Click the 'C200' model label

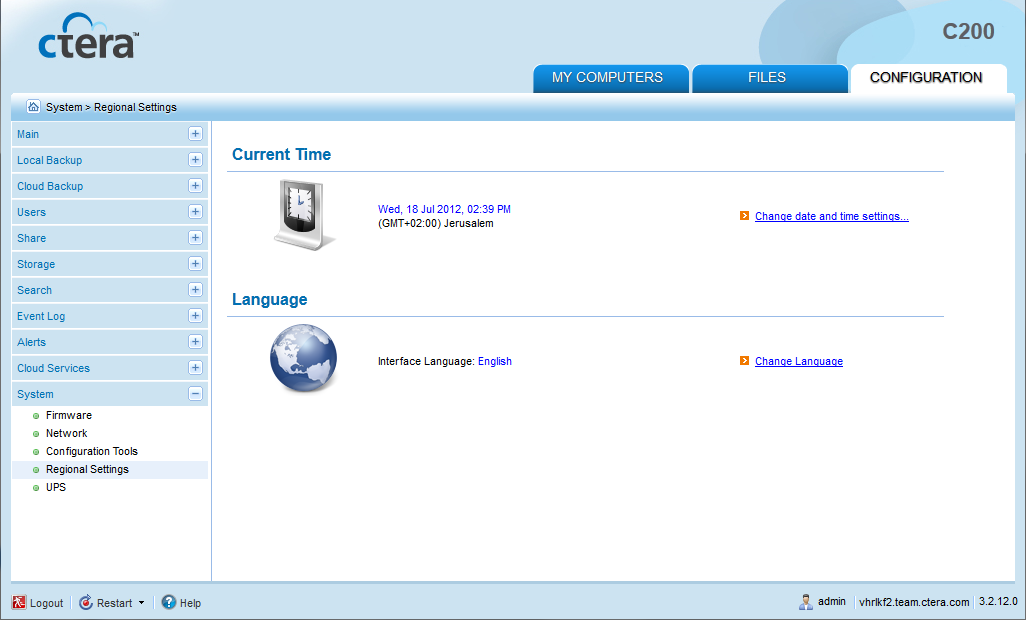[x=968, y=31]
